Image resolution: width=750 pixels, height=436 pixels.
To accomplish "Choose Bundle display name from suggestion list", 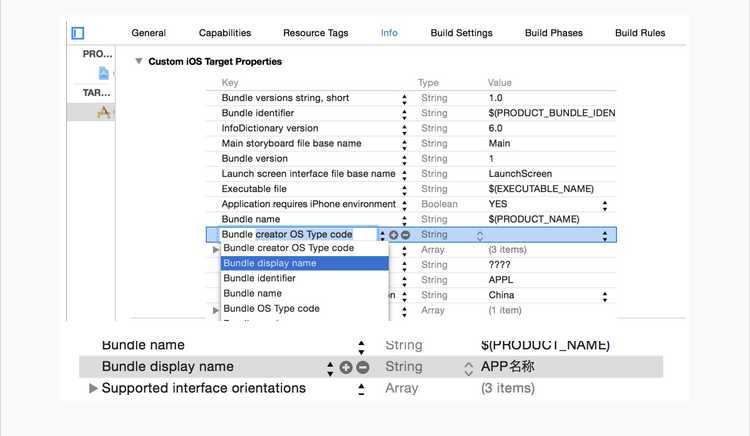I will [x=305, y=263].
